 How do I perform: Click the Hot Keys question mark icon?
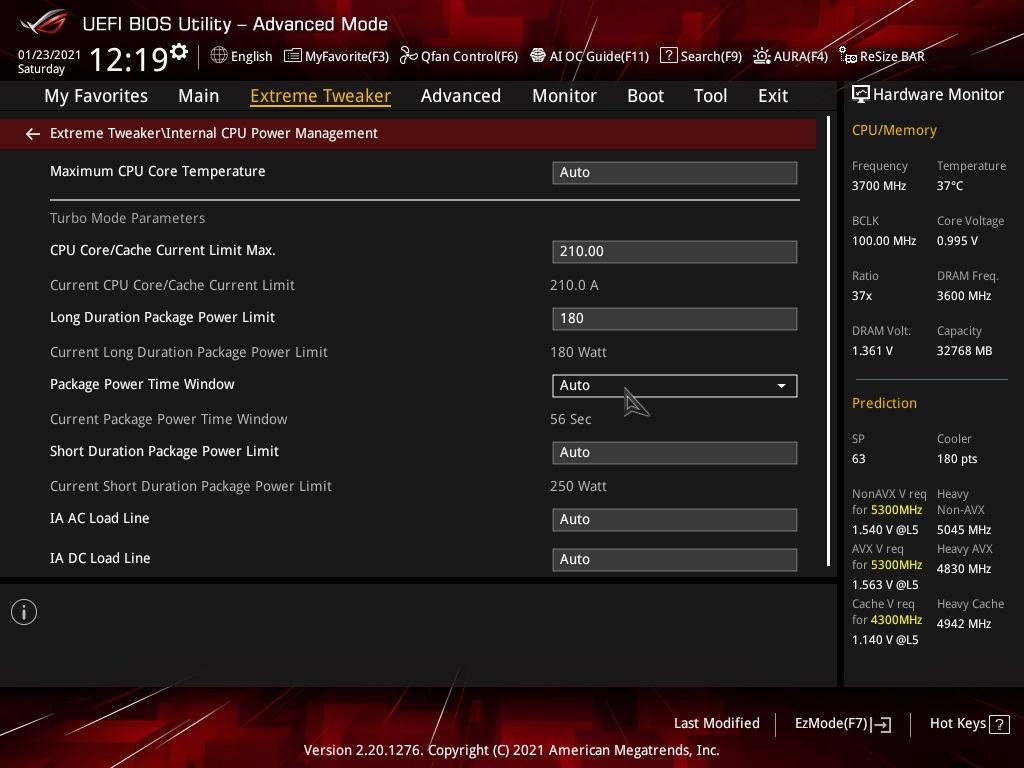coord(999,724)
